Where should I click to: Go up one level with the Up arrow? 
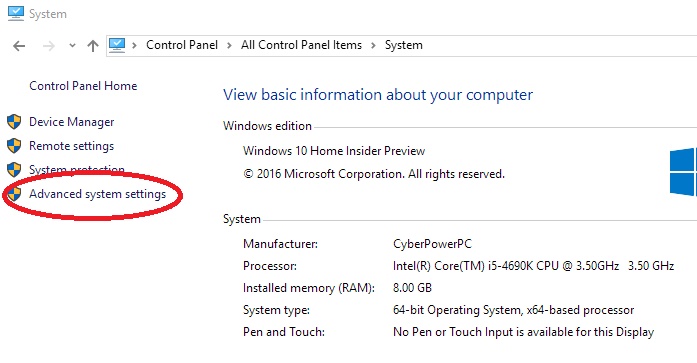click(93, 45)
